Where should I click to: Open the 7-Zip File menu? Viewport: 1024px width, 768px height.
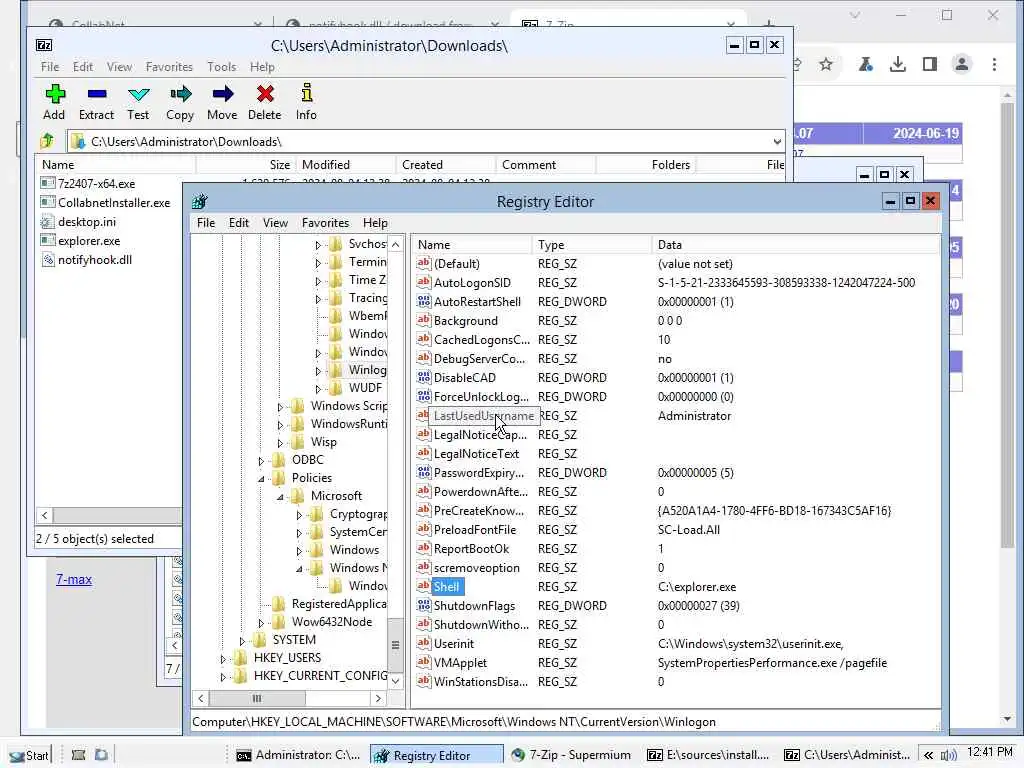coord(50,67)
